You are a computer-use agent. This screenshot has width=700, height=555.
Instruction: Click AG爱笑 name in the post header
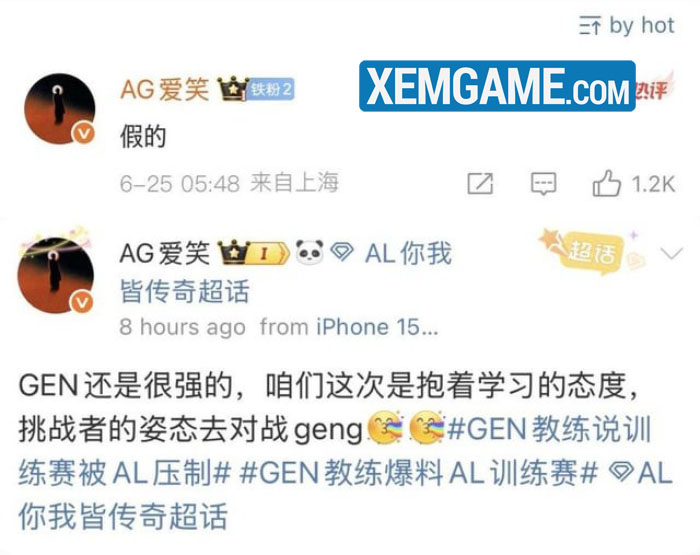(165, 253)
